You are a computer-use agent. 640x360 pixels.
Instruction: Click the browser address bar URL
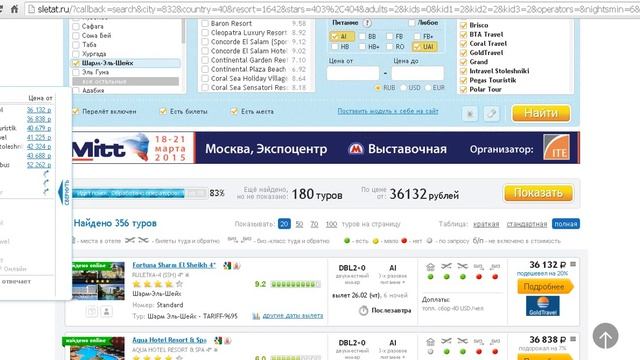[337, 9]
